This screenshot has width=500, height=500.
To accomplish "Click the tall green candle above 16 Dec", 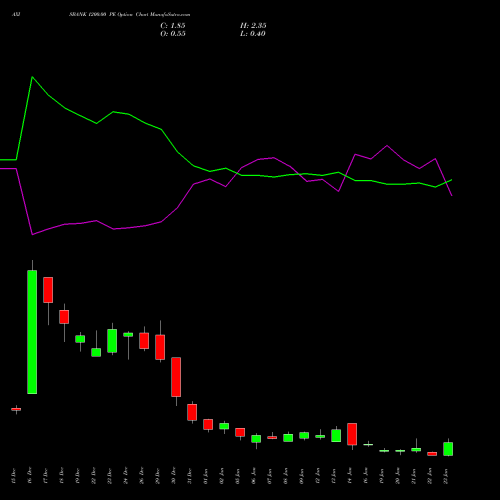I will point(32,332).
